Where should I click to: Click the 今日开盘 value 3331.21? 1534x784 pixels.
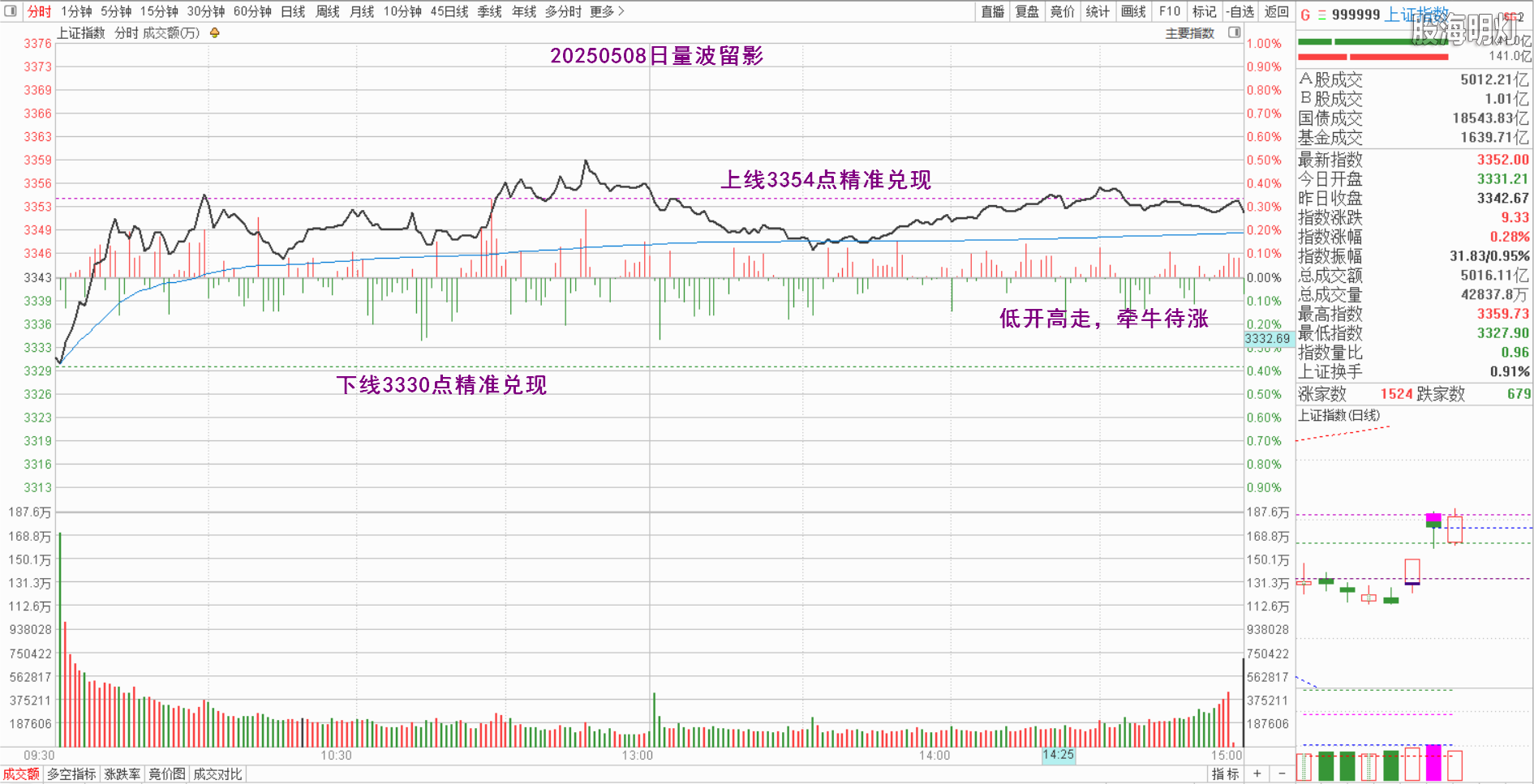click(x=1503, y=179)
